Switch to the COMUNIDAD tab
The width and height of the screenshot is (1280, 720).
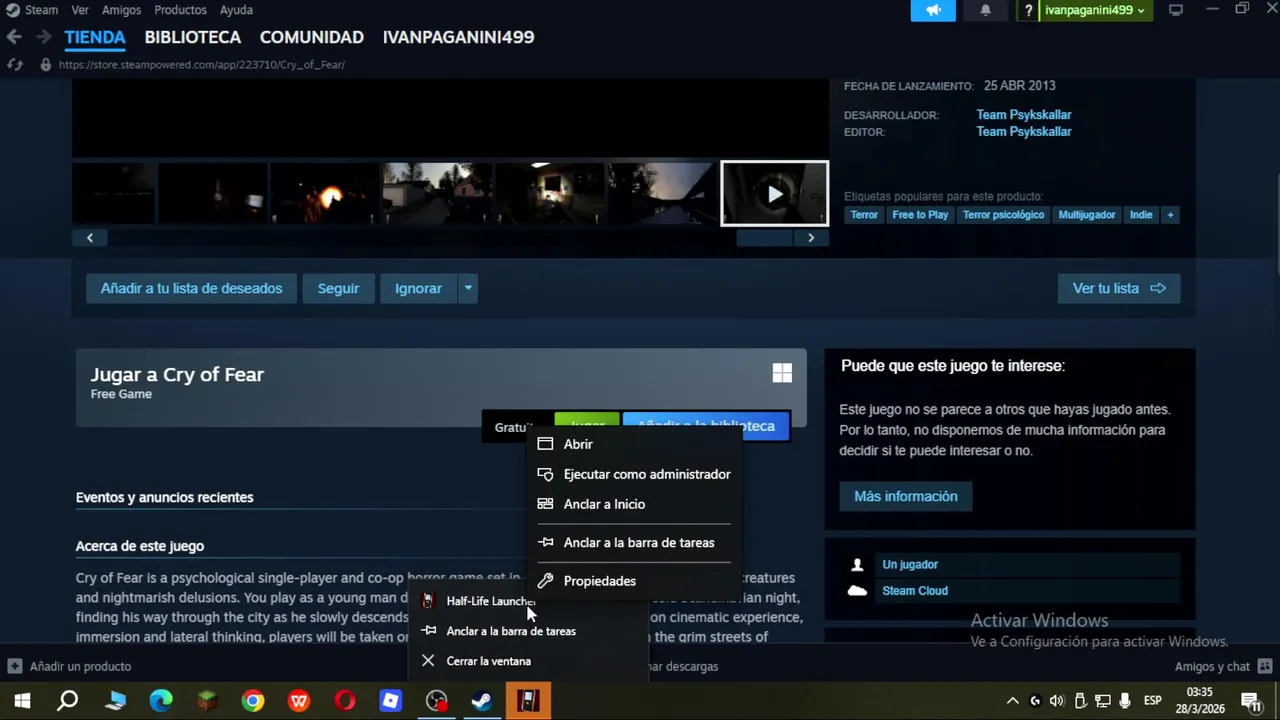pos(312,37)
